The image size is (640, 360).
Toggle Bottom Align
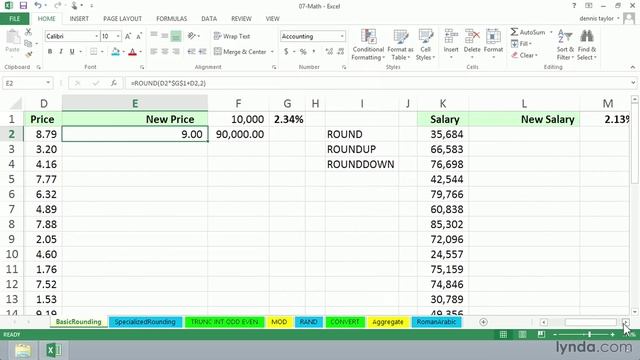click(176, 36)
